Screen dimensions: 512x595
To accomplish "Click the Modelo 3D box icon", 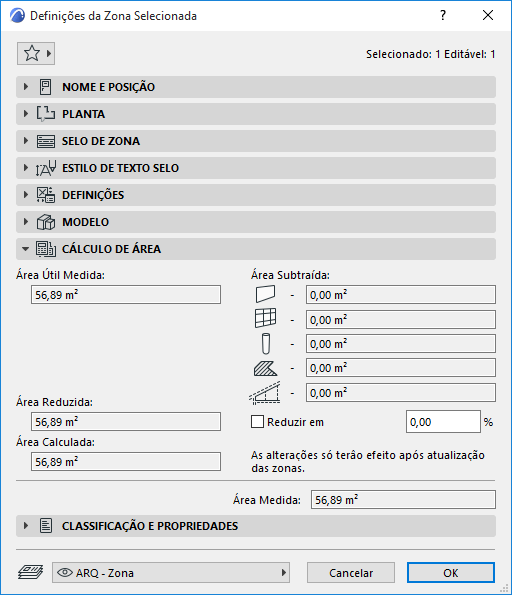I will (x=46, y=222).
